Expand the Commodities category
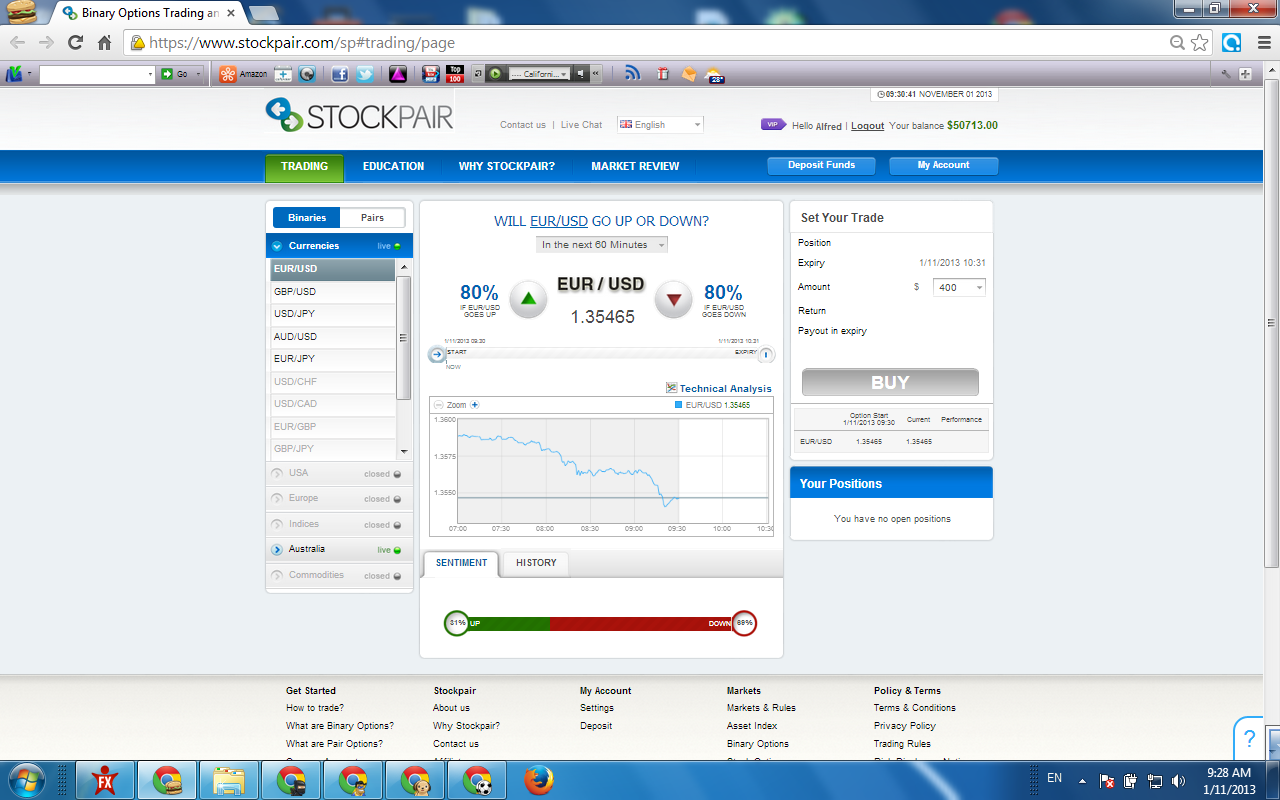The height and width of the screenshot is (800, 1280). [x=339, y=576]
